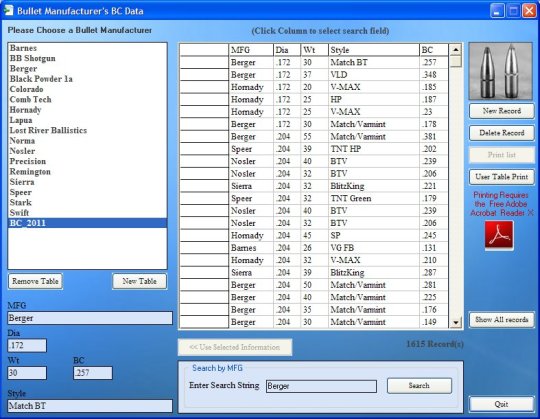Image resolution: width=540 pixels, height=419 pixels.
Task: Select the Hornady HP .187 row
Action: point(314,99)
